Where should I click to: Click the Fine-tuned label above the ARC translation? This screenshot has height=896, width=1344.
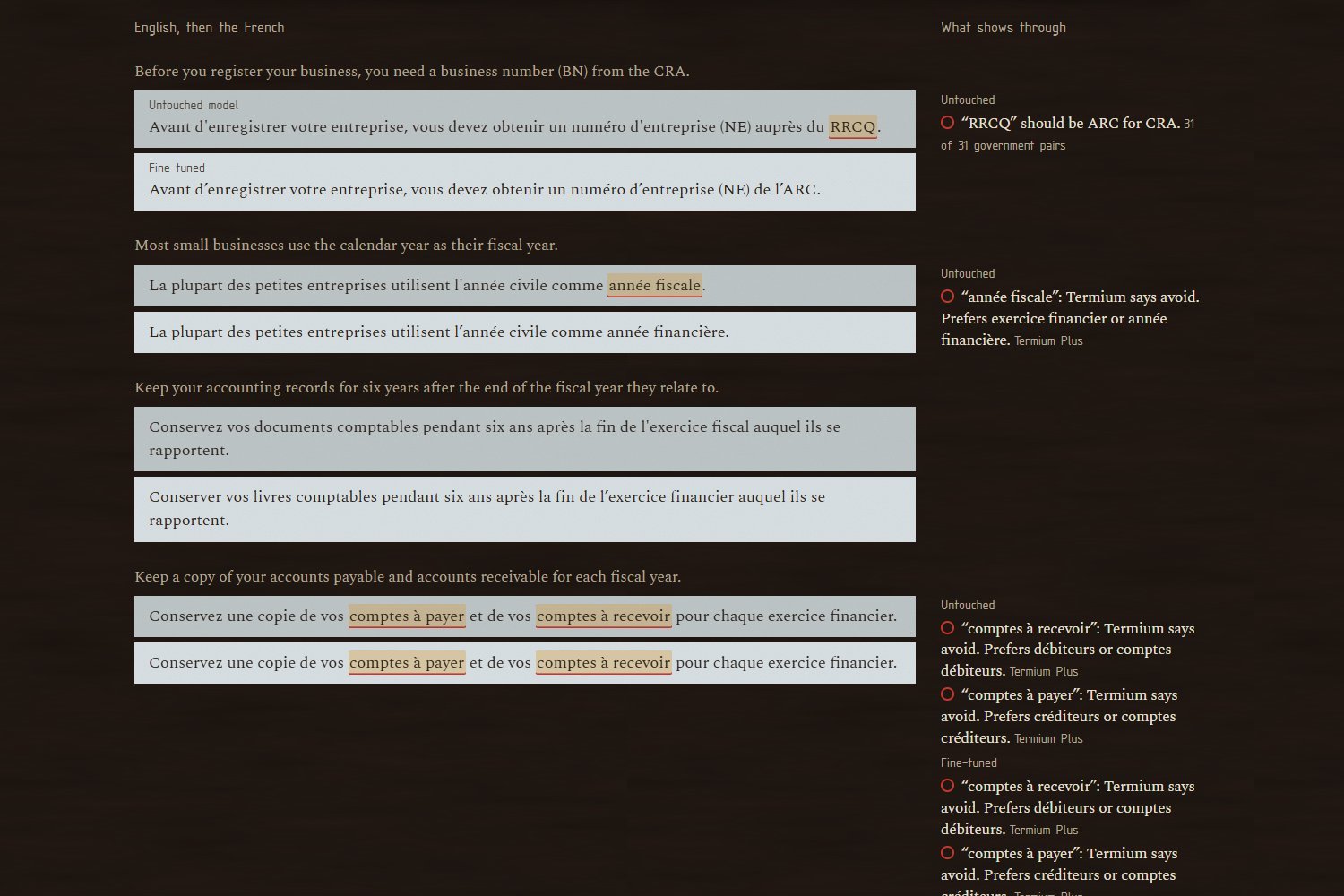pyautogui.click(x=177, y=168)
